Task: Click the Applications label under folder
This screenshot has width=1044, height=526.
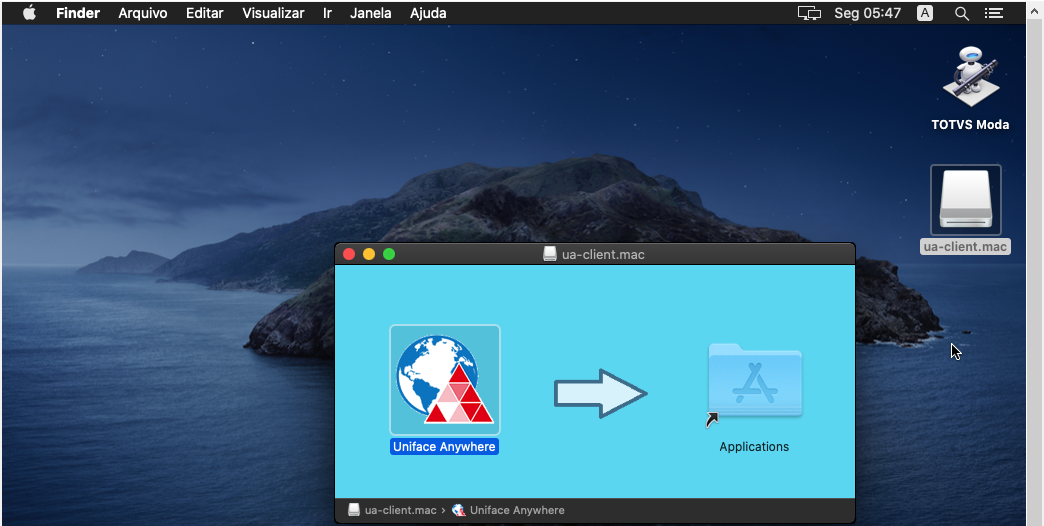Action: (x=754, y=447)
